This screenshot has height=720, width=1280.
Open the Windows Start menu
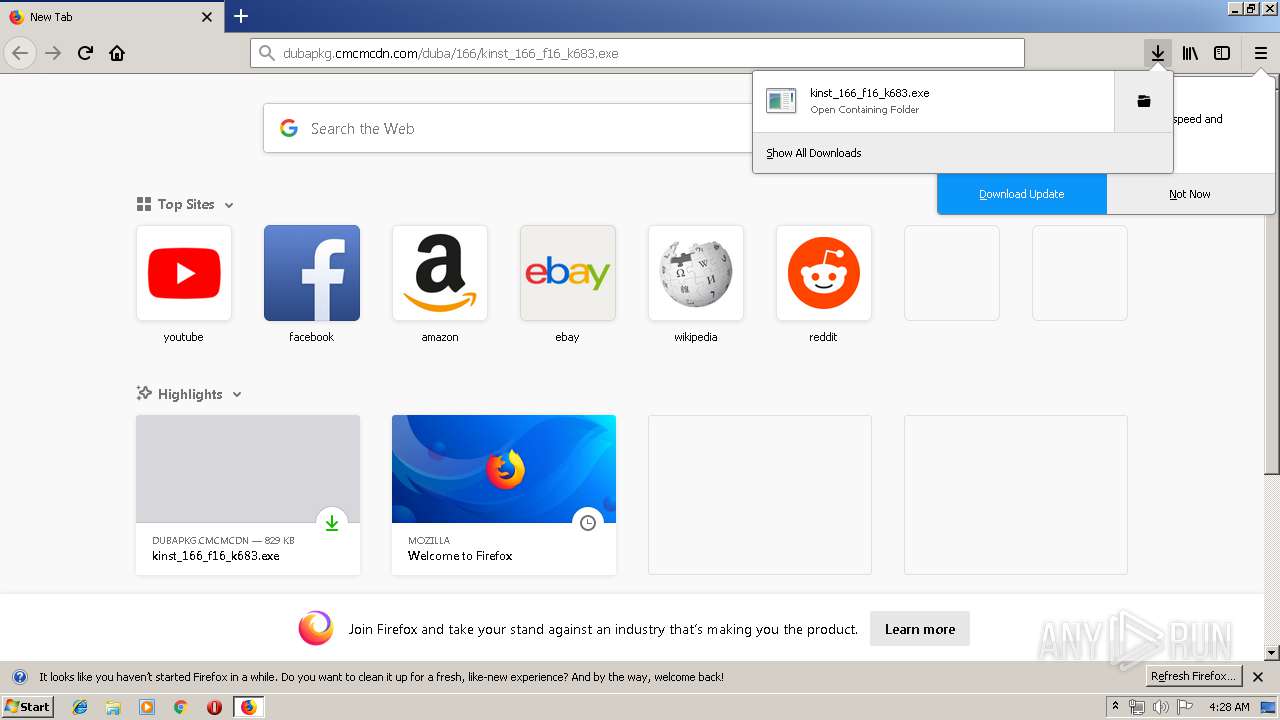tap(27, 707)
